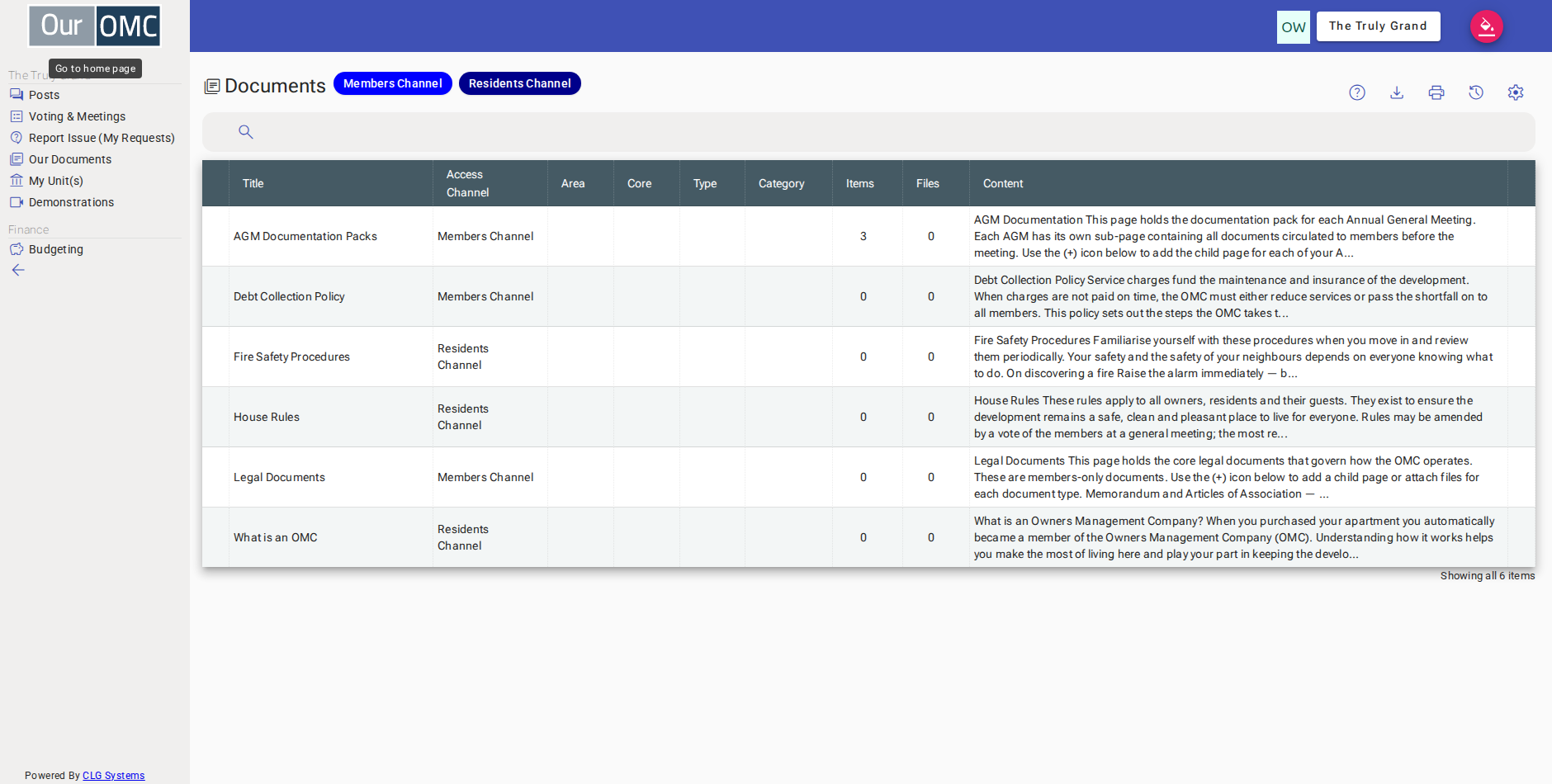Open Voting & Meetings icon in sidebar
Image resolution: width=1552 pixels, height=784 pixels.
(17, 116)
